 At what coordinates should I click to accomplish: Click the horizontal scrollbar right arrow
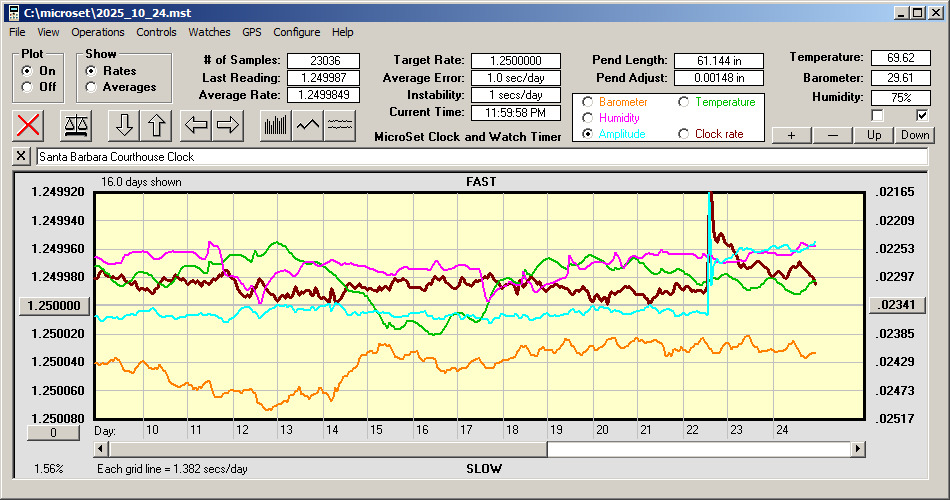coord(858,450)
